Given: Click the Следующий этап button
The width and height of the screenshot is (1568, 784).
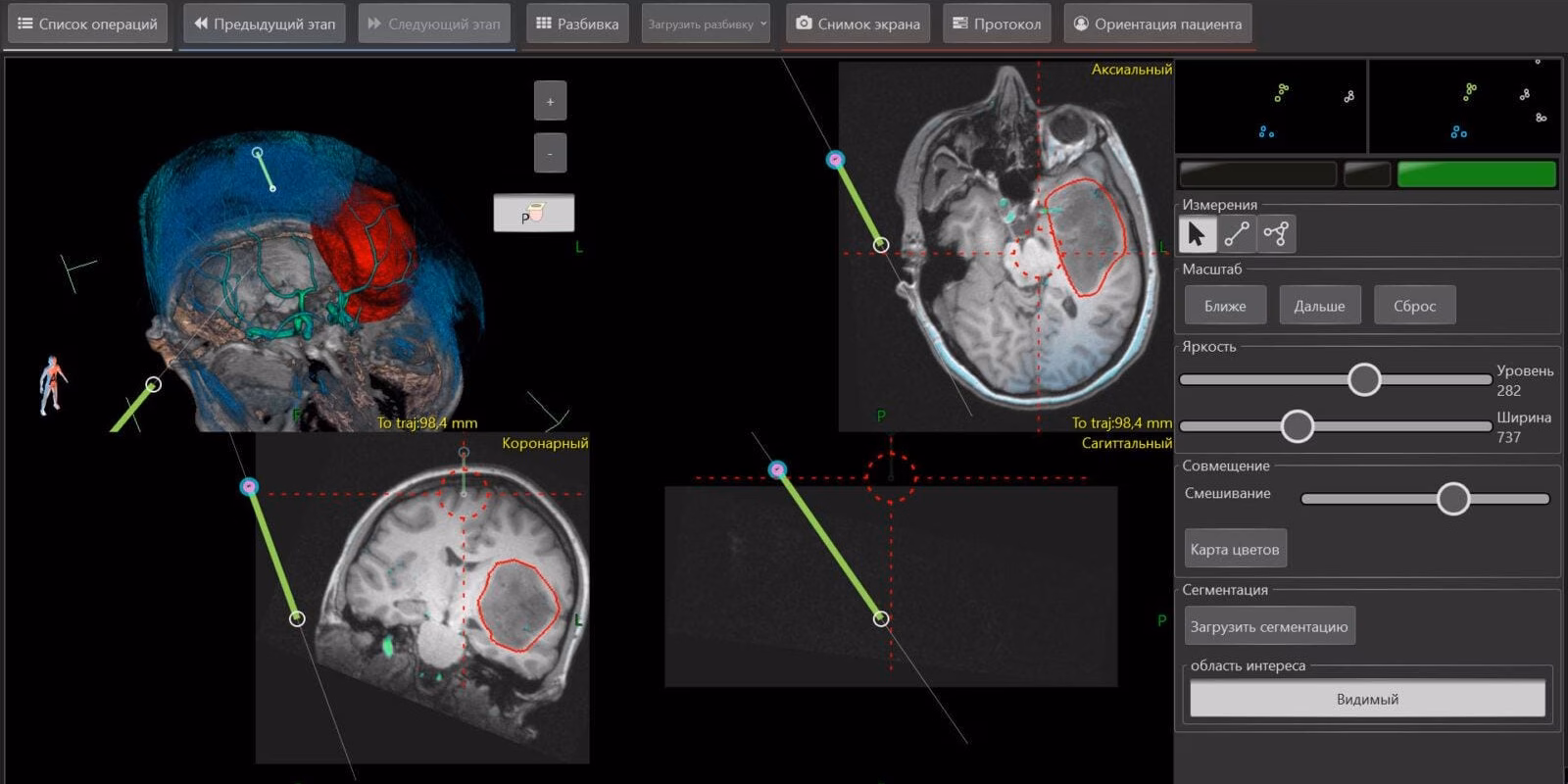Looking at the screenshot, I should [x=434, y=24].
